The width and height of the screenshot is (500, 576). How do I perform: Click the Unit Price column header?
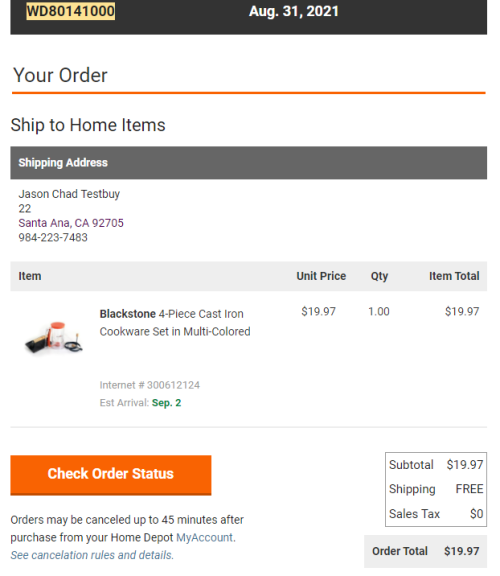(x=321, y=276)
